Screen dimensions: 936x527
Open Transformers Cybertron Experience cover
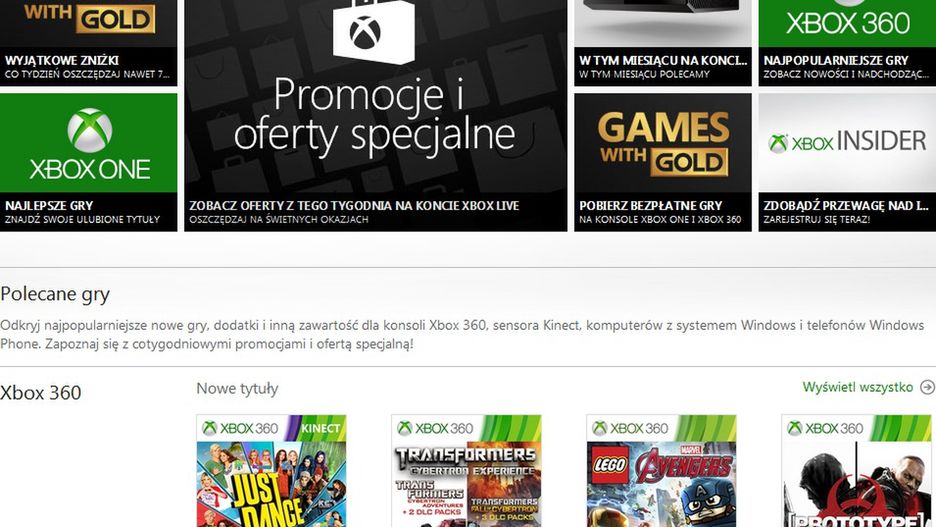point(466,471)
